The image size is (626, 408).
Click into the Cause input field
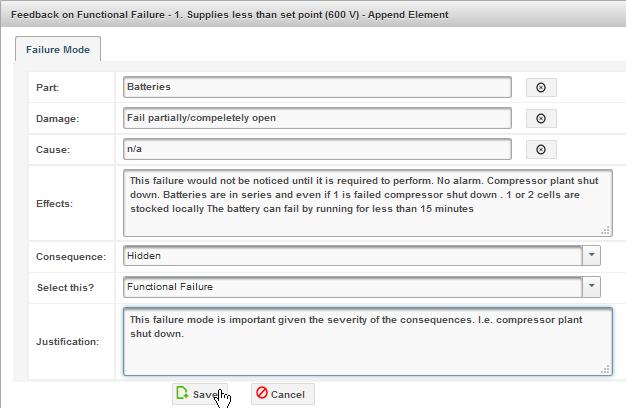click(317, 150)
